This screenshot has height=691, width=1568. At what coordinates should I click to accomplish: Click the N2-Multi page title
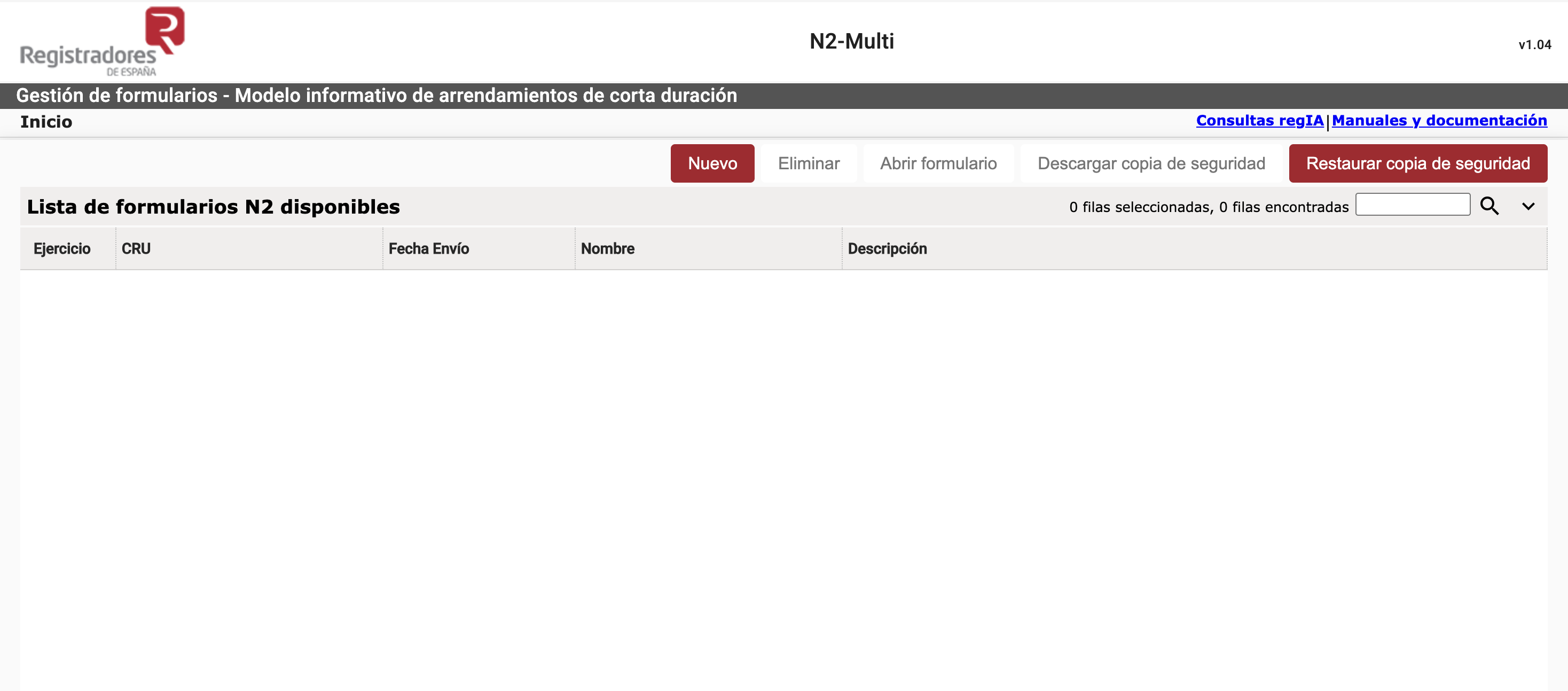852,41
